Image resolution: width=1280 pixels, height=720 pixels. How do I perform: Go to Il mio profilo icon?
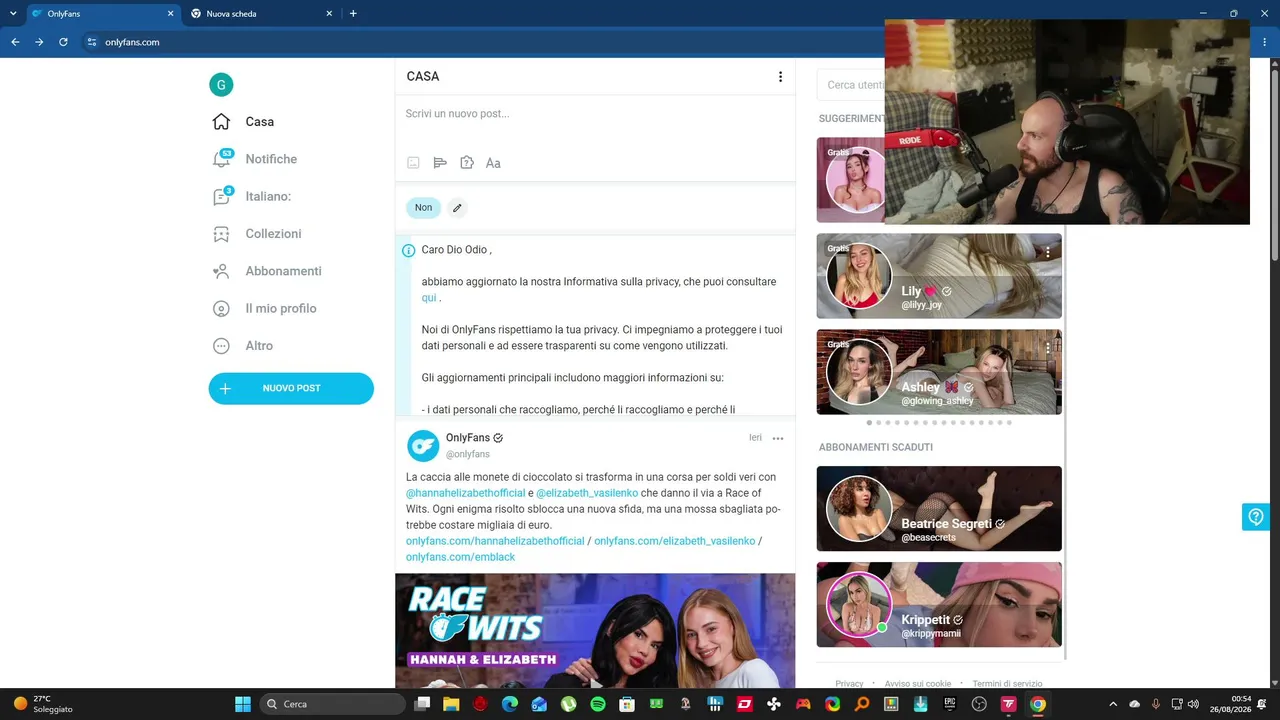click(221, 308)
